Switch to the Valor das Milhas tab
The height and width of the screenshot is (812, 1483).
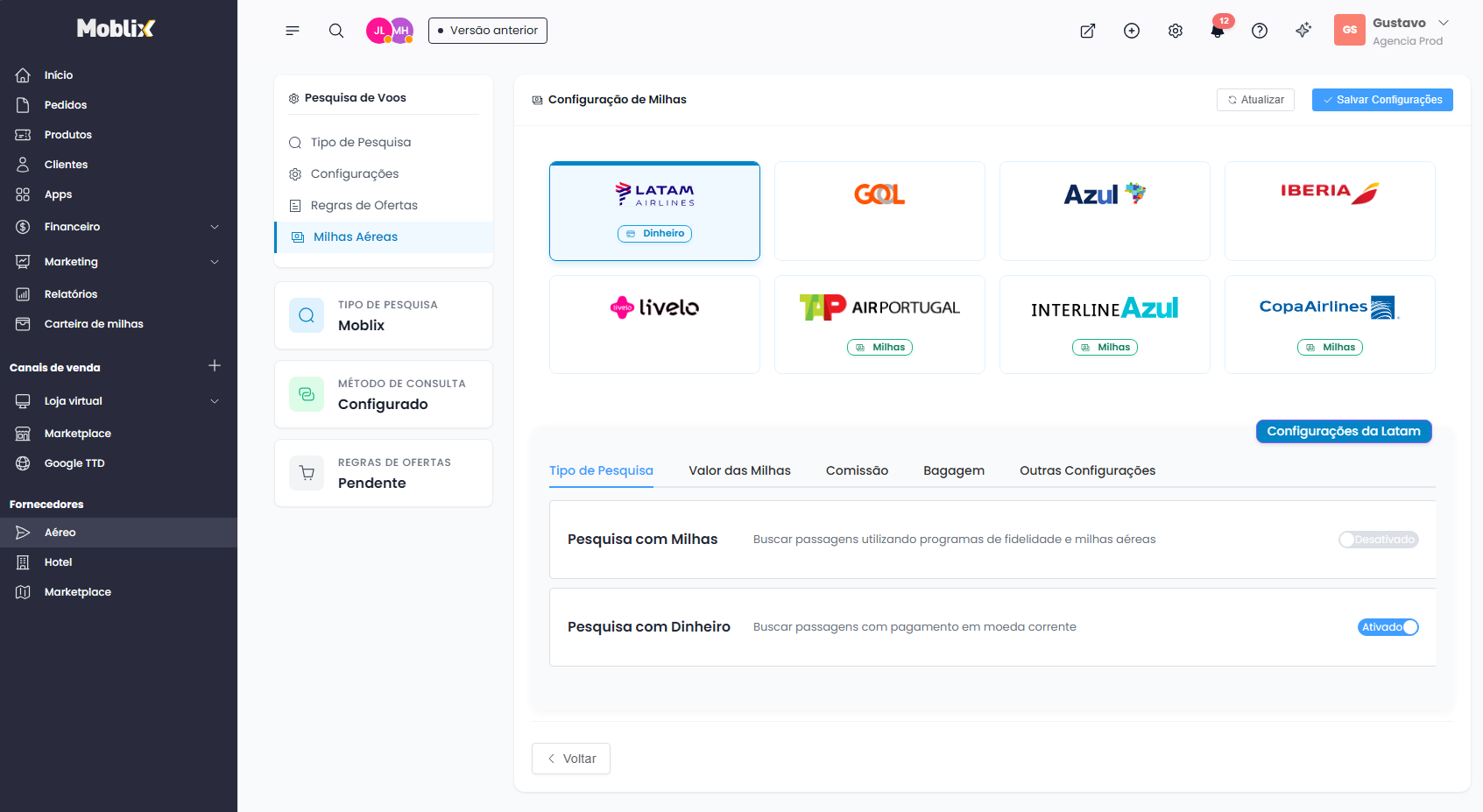[x=739, y=470]
